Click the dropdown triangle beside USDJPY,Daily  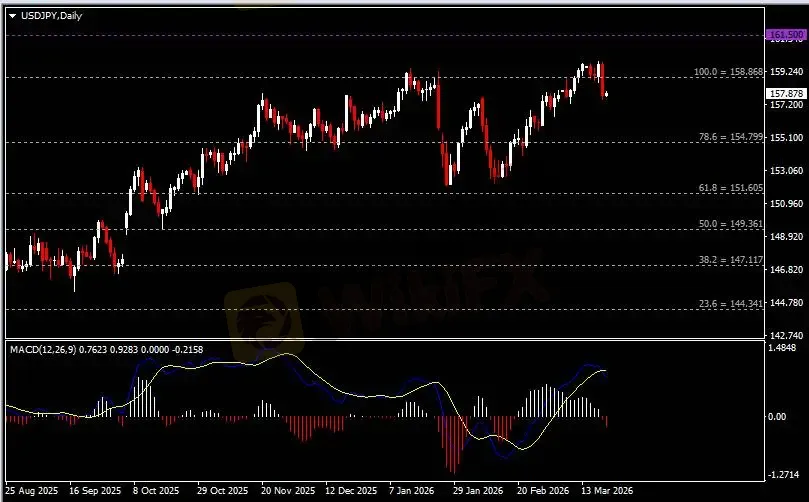12,15
